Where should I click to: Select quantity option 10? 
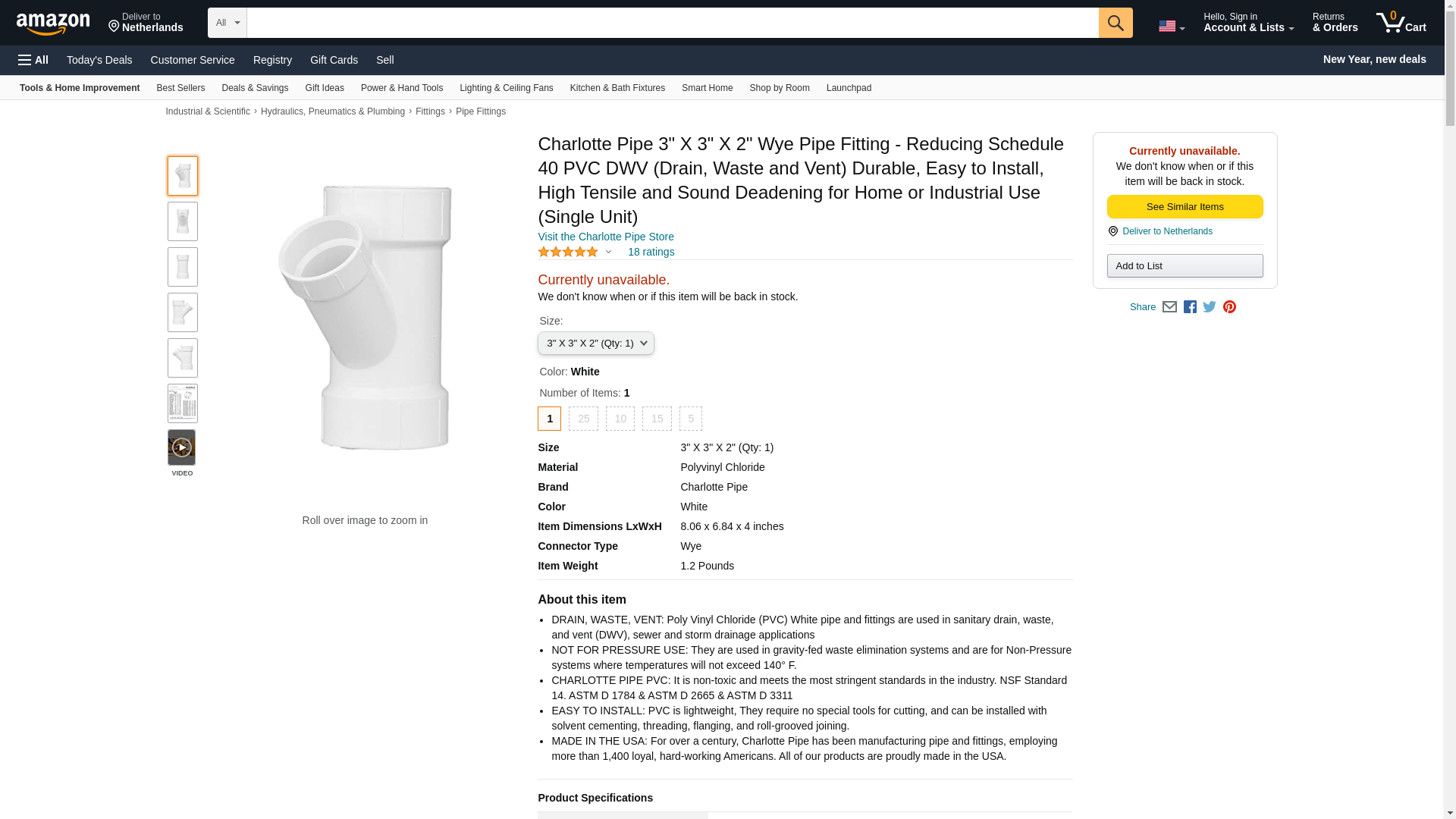pos(620,419)
